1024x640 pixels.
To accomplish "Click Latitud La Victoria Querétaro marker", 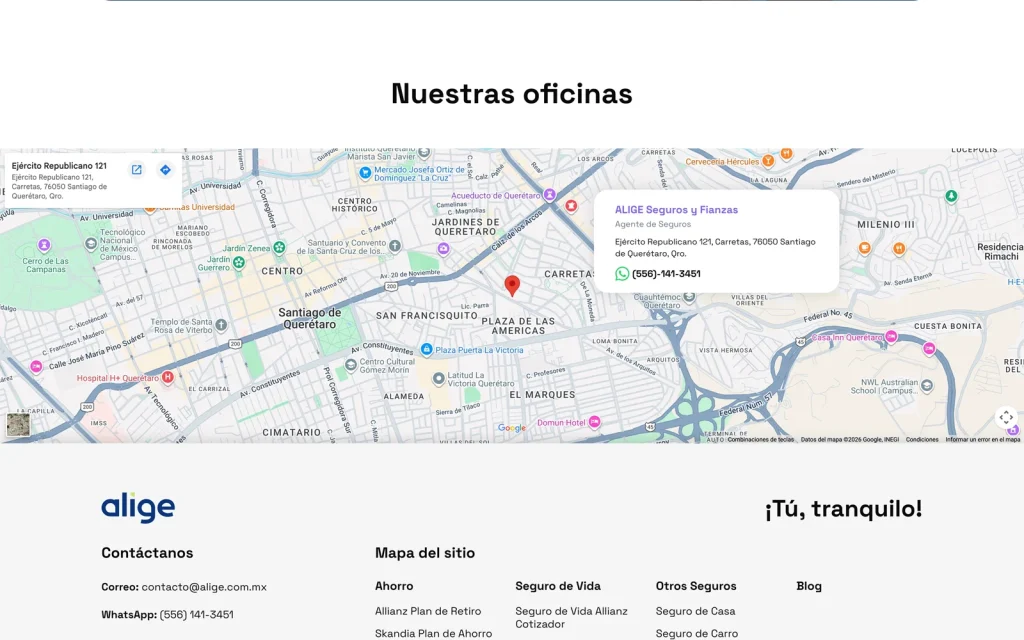I will (x=439, y=378).
